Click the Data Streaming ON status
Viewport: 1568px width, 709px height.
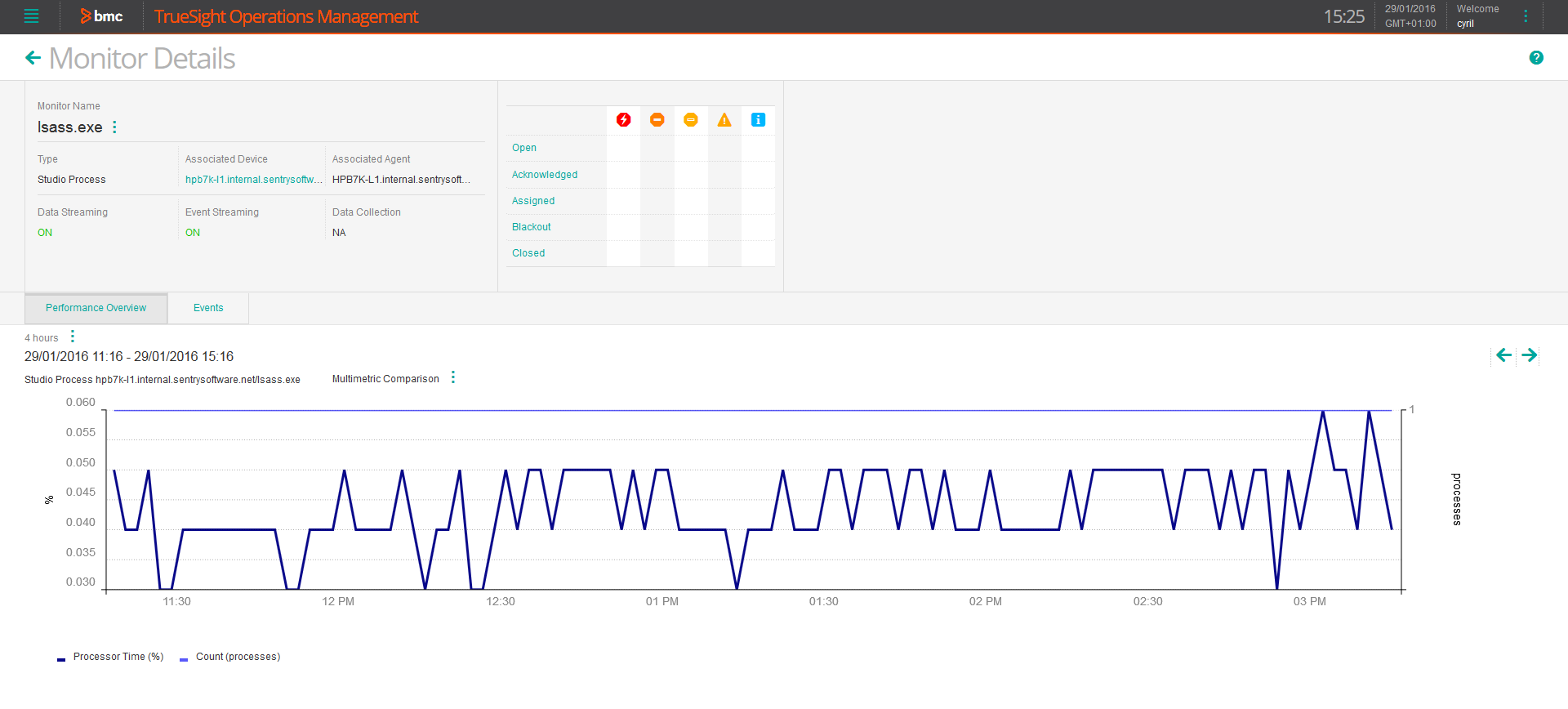click(45, 233)
